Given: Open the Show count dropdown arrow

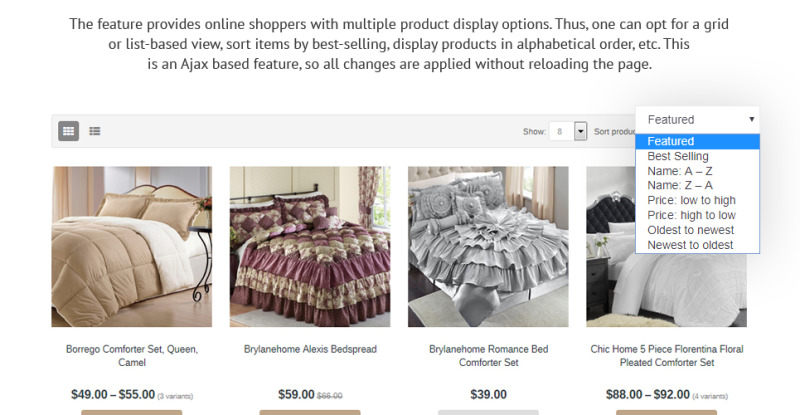Looking at the screenshot, I should click(580, 131).
